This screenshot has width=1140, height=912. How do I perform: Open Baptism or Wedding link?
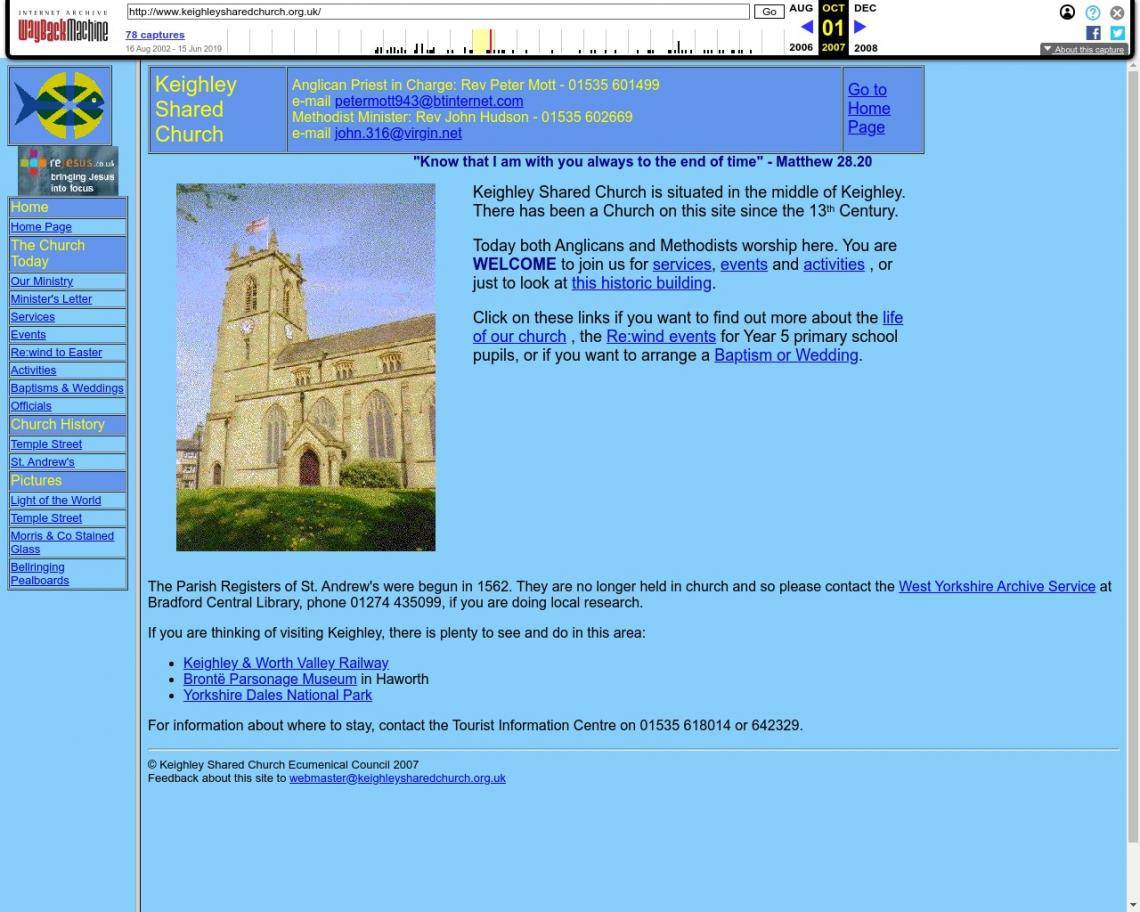[786, 356]
